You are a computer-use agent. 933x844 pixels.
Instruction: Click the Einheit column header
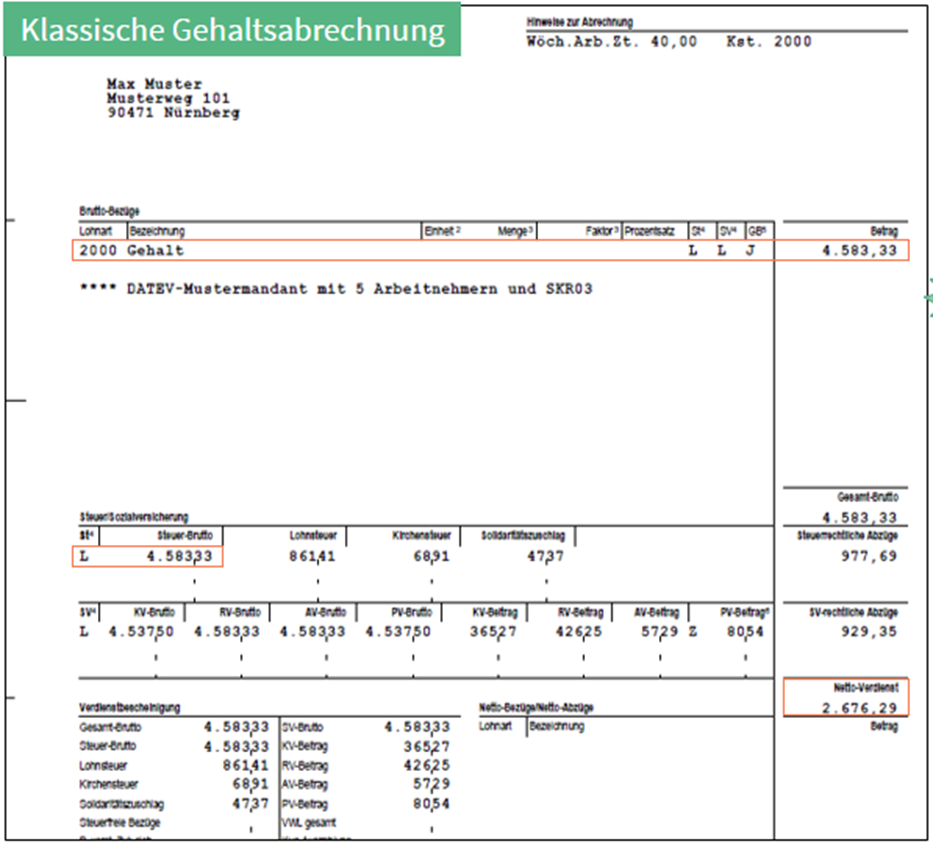tap(442, 231)
